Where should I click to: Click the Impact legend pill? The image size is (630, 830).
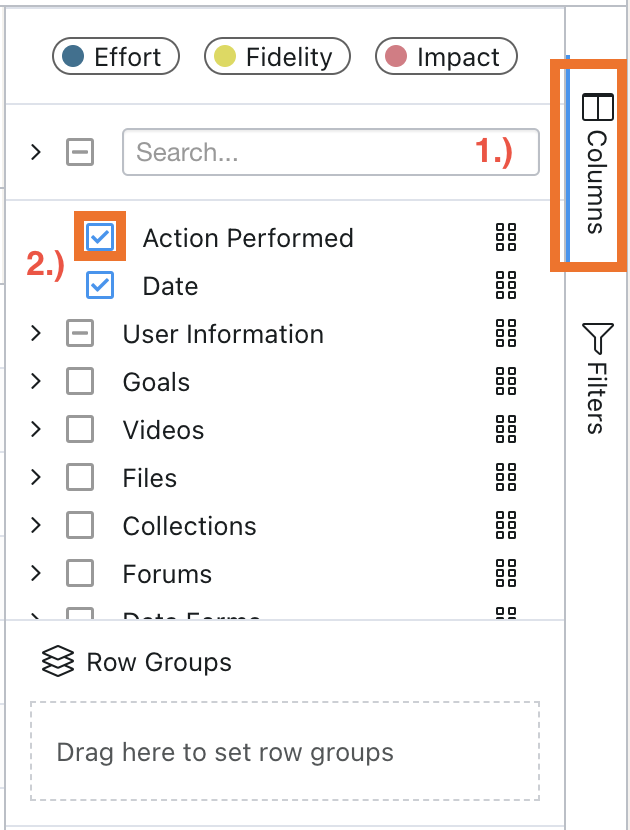[446, 57]
